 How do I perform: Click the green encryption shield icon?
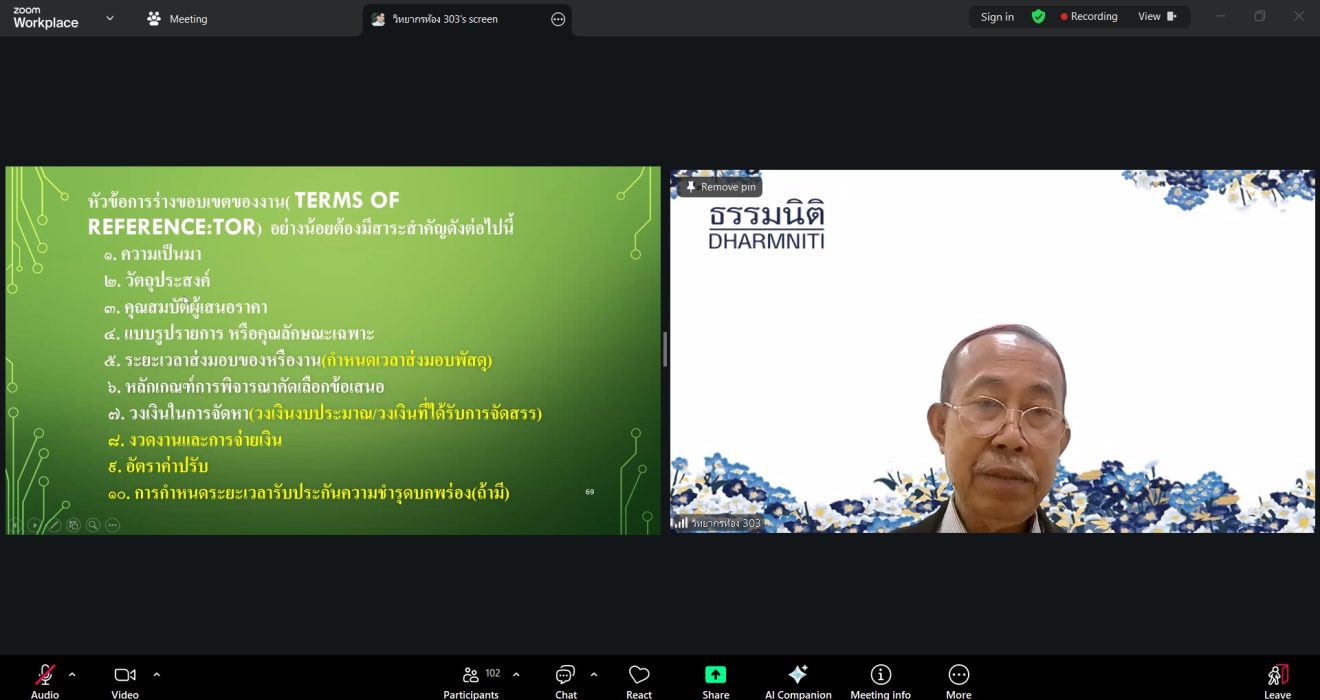pos(1038,17)
